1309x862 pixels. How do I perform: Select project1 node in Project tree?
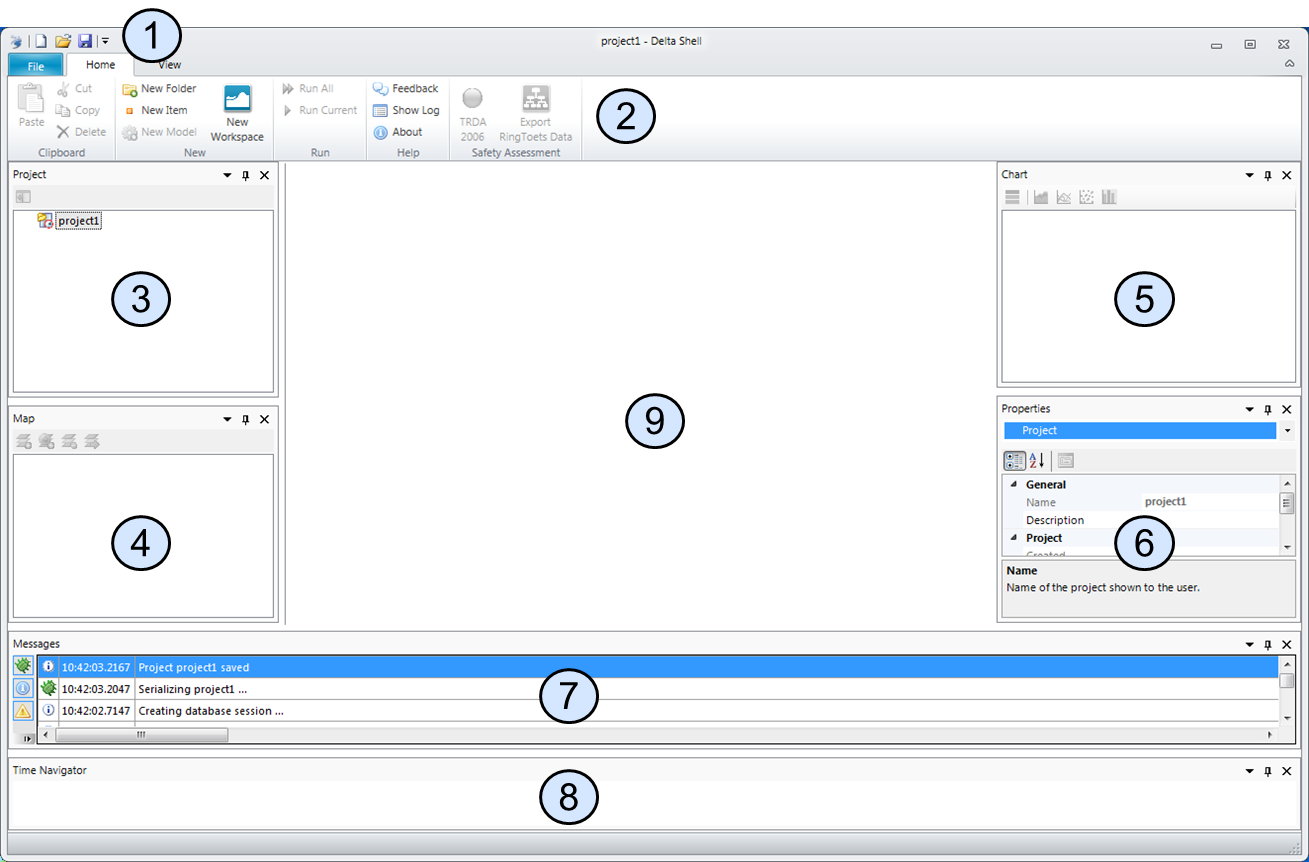78,221
